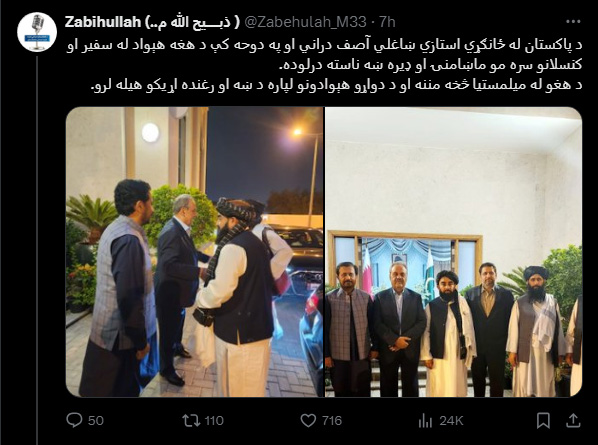The height and width of the screenshot is (445, 598).
Task: Open the 7h timestamp link
Action: click(387, 22)
